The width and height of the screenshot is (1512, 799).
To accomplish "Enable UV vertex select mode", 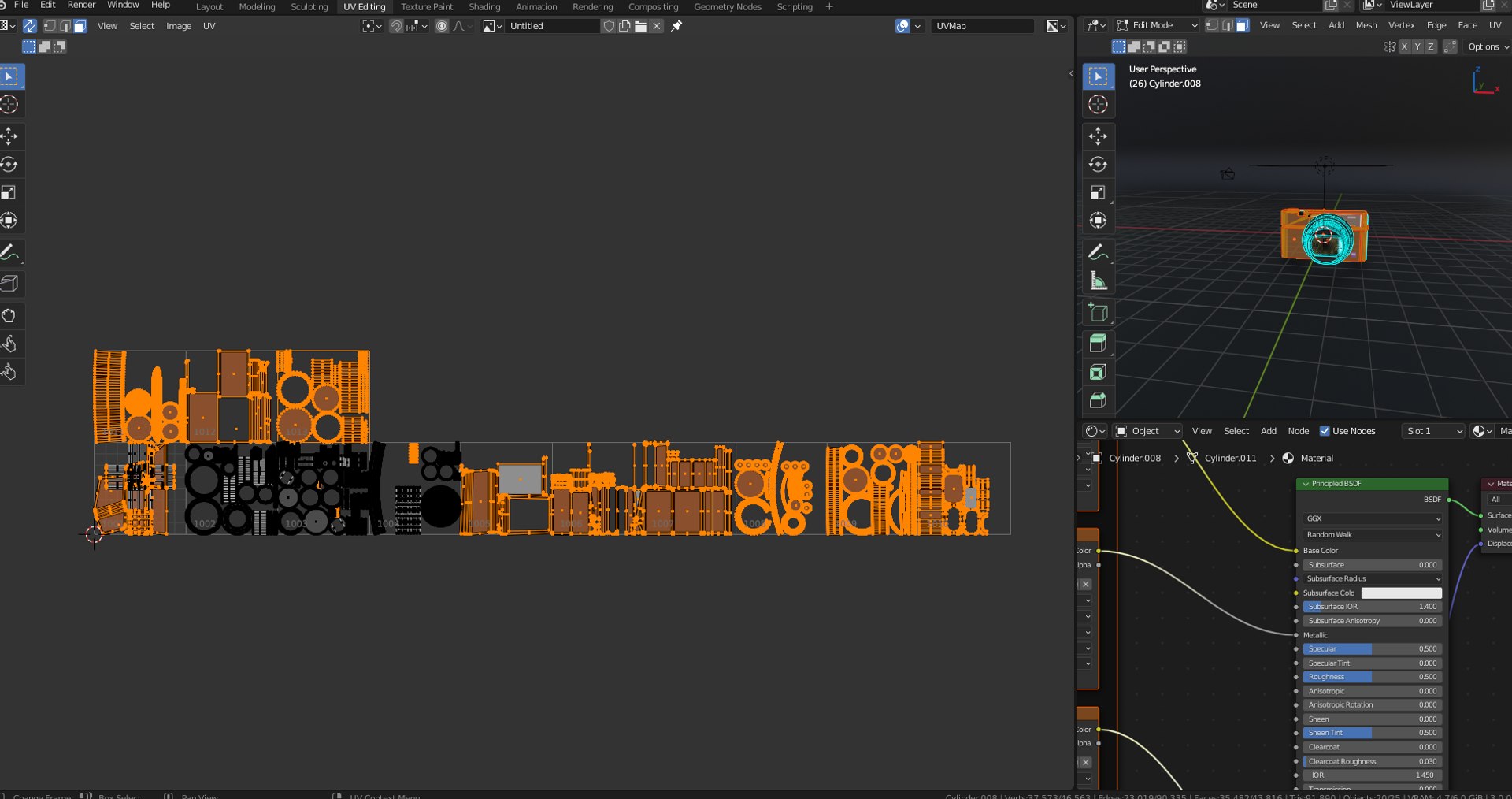I will [50, 26].
